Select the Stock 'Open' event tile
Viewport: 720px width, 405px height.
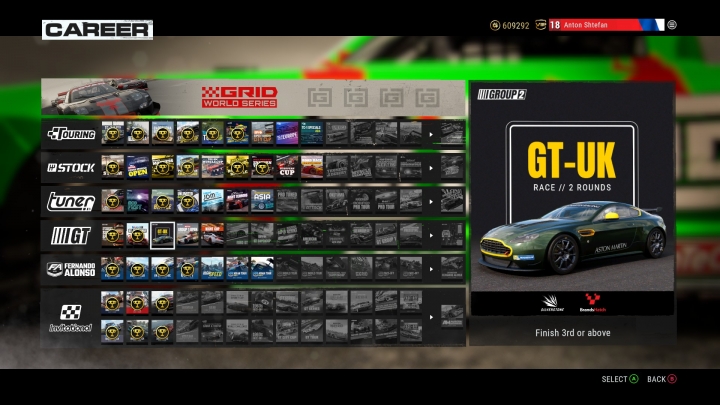pos(138,168)
